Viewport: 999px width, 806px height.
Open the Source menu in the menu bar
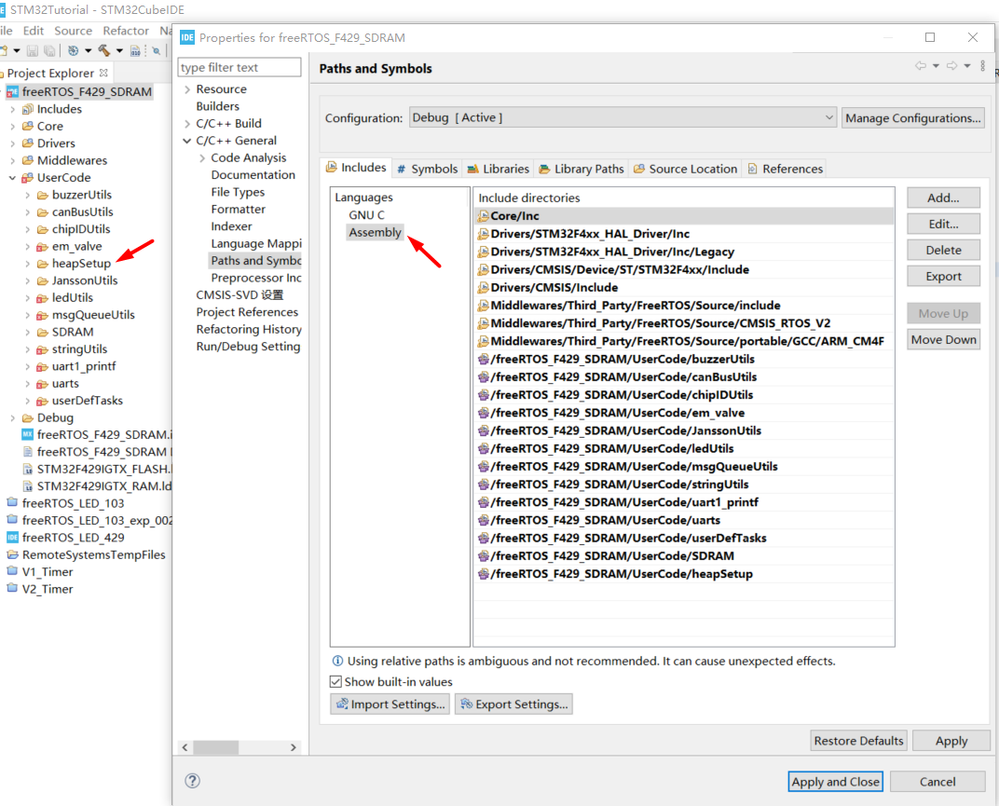(x=73, y=31)
